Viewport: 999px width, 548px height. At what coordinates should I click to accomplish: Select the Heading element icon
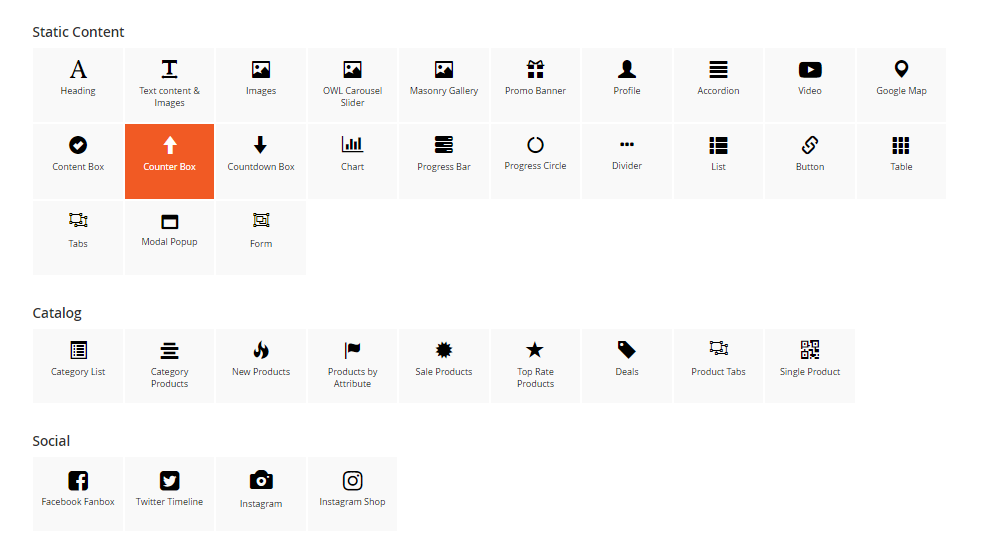(78, 70)
